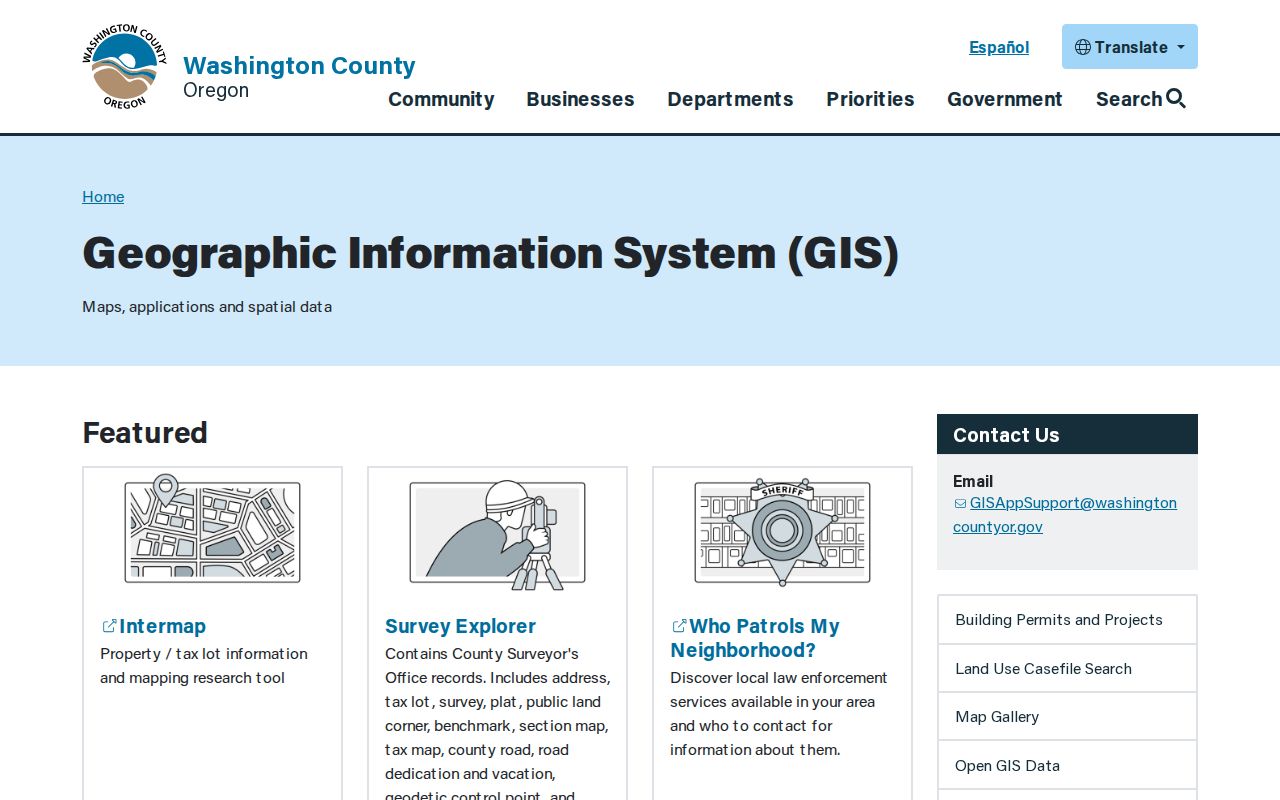Open the Departments menu
The width and height of the screenshot is (1280, 800).
(x=730, y=99)
